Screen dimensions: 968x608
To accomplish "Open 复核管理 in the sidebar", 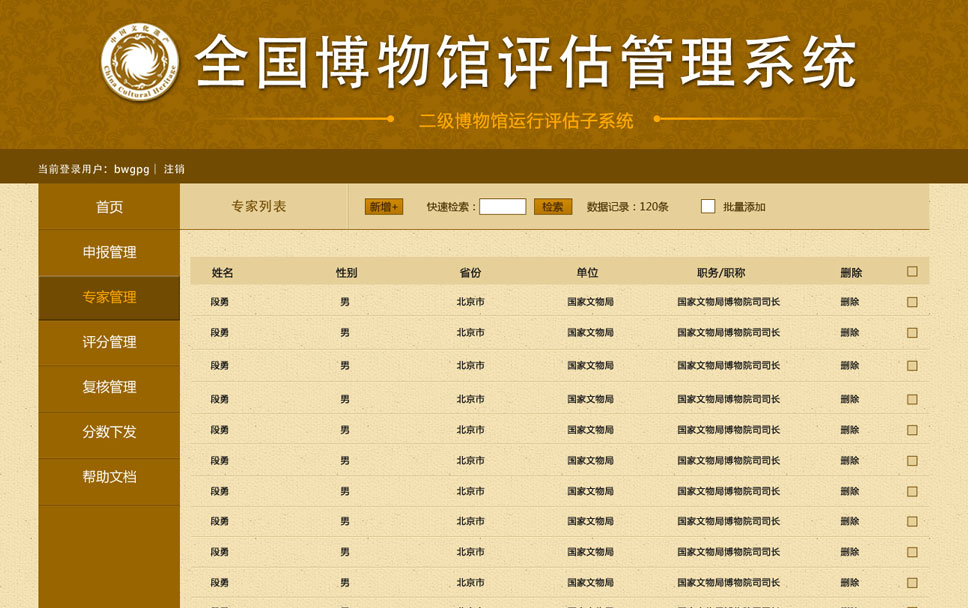I will pos(109,387).
